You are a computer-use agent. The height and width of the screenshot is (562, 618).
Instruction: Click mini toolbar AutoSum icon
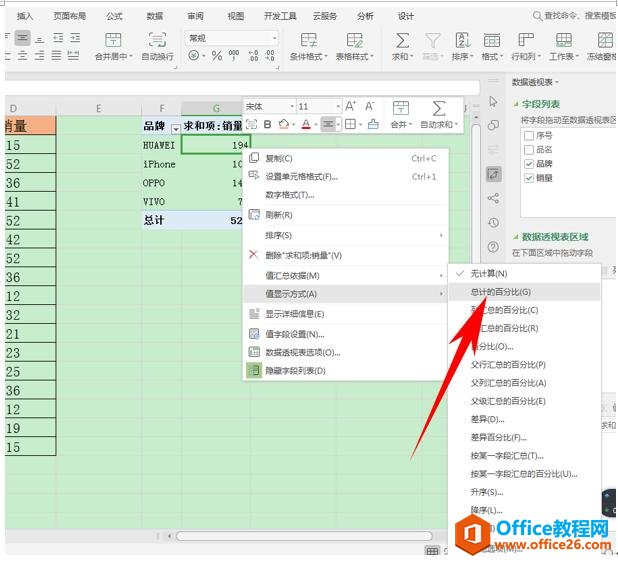439,108
